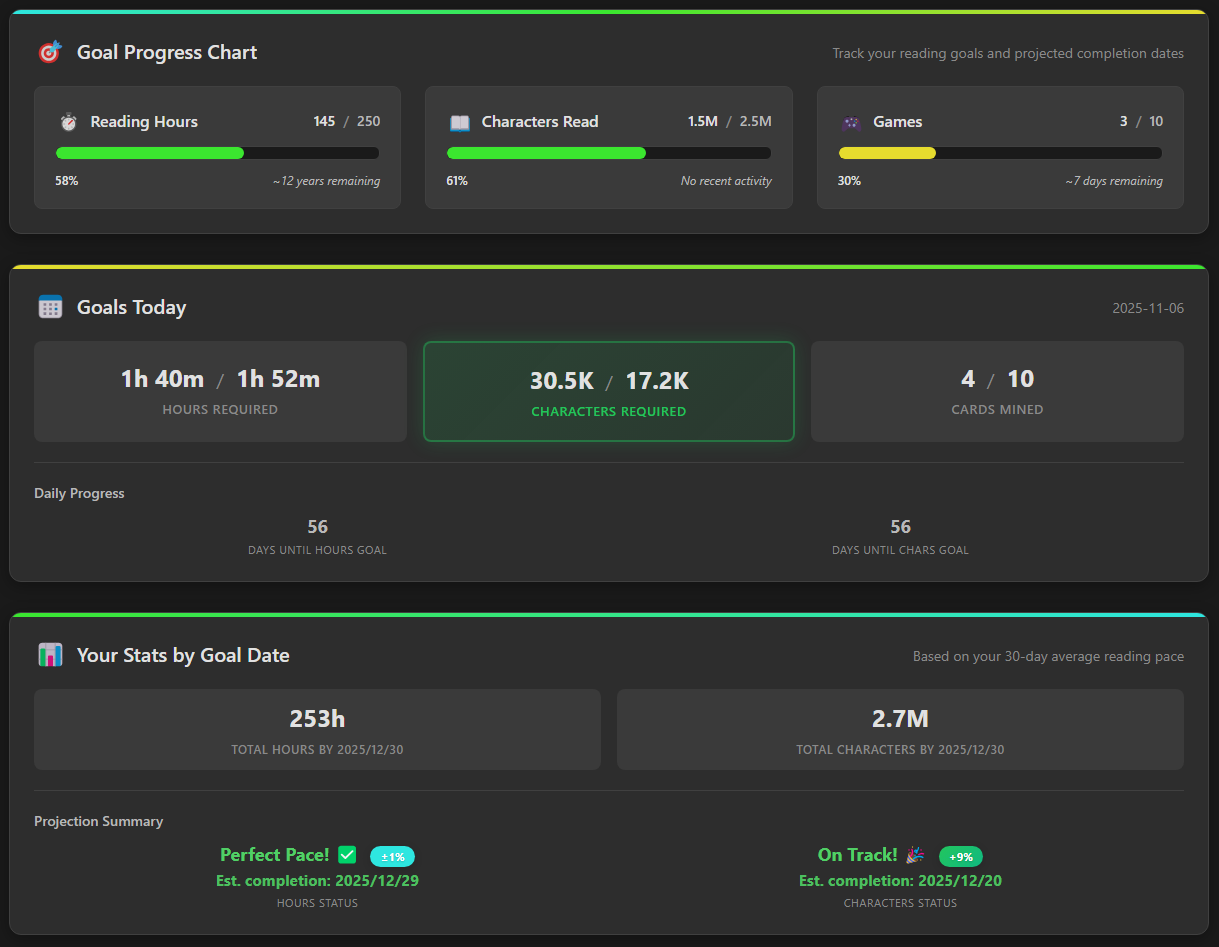Click the +9% badge beside On Track
This screenshot has height=947, width=1219.
[x=960, y=857]
